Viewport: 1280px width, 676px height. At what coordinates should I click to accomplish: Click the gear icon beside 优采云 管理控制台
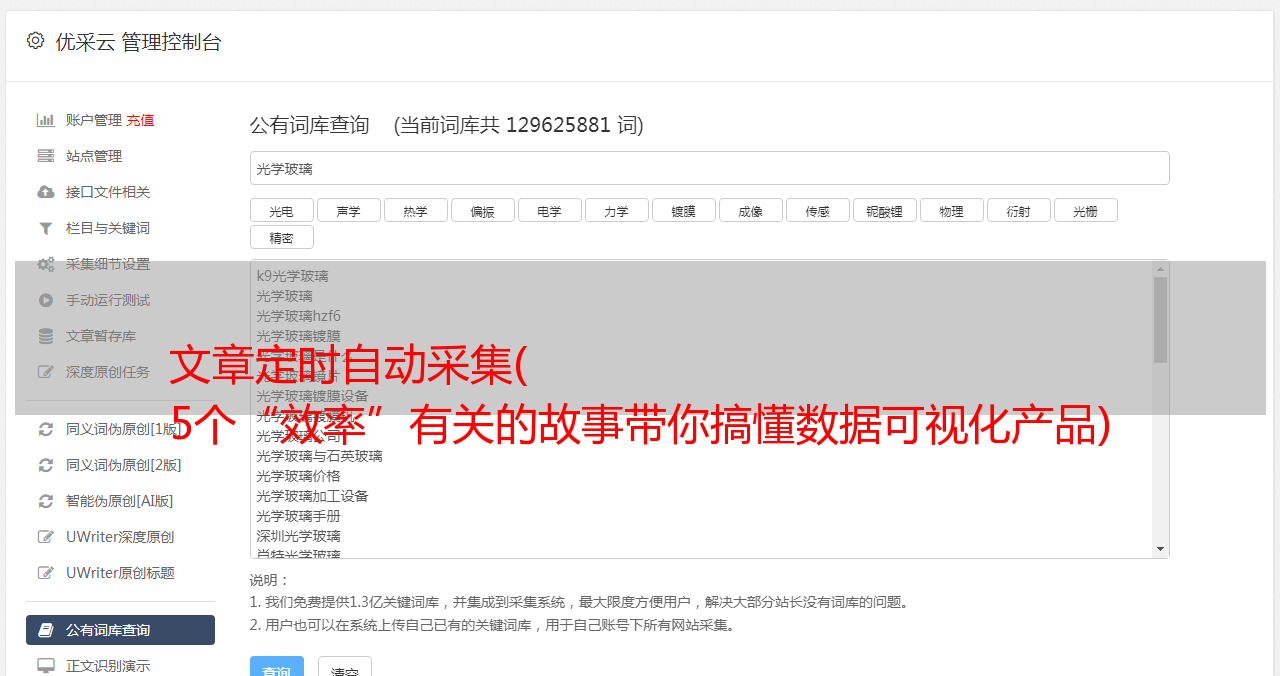coord(35,41)
